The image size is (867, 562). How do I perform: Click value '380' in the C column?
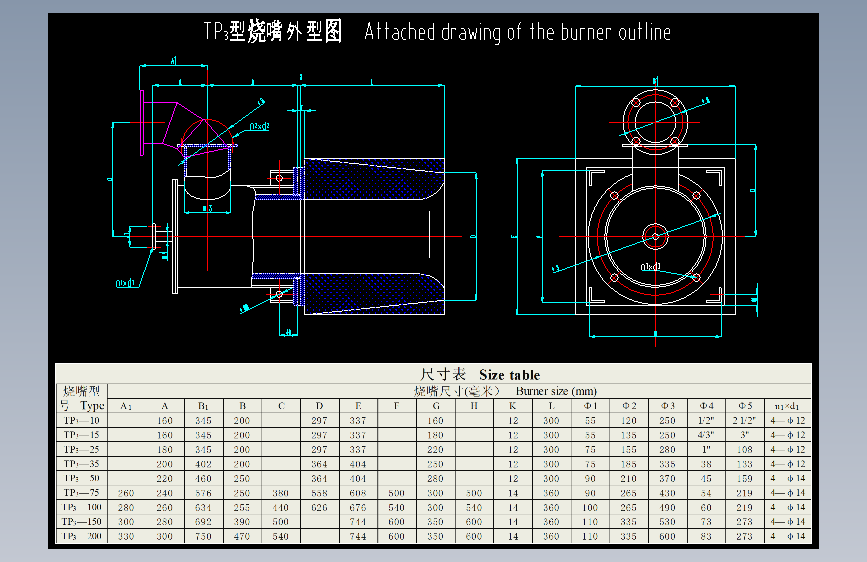tap(280, 493)
